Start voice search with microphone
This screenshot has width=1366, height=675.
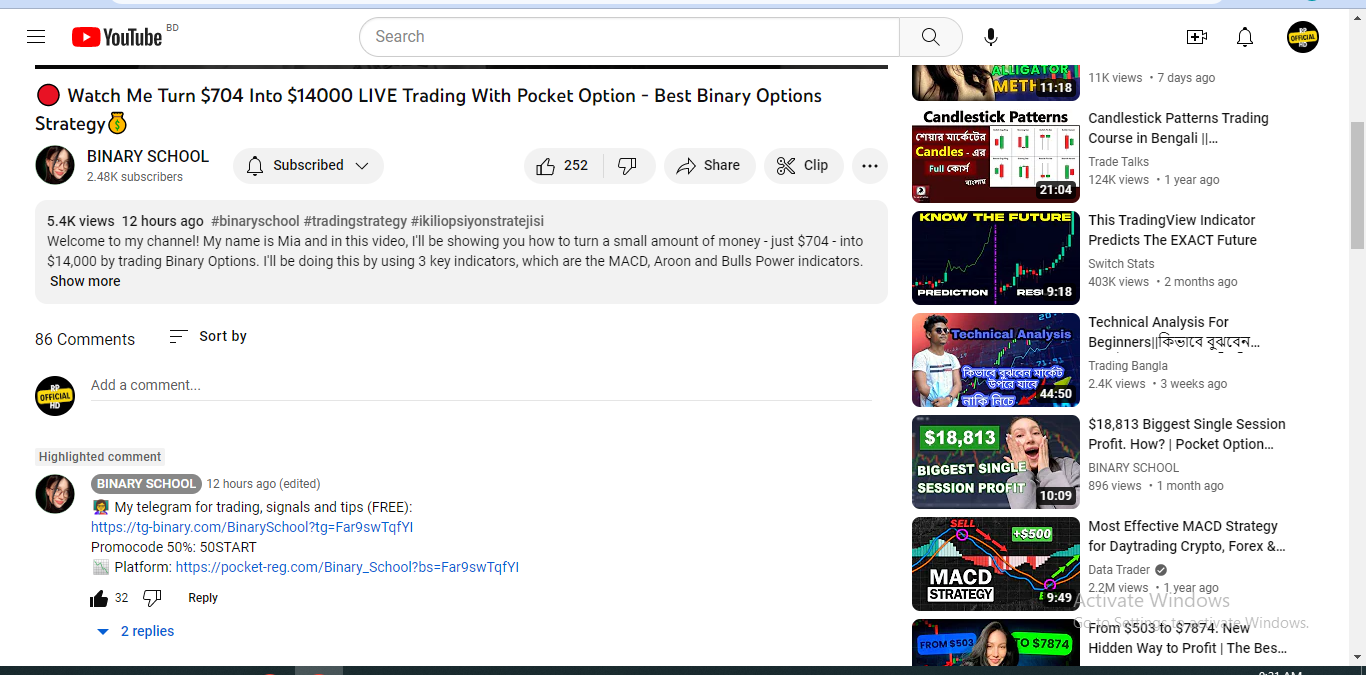pyautogui.click(x=990, y=37)
